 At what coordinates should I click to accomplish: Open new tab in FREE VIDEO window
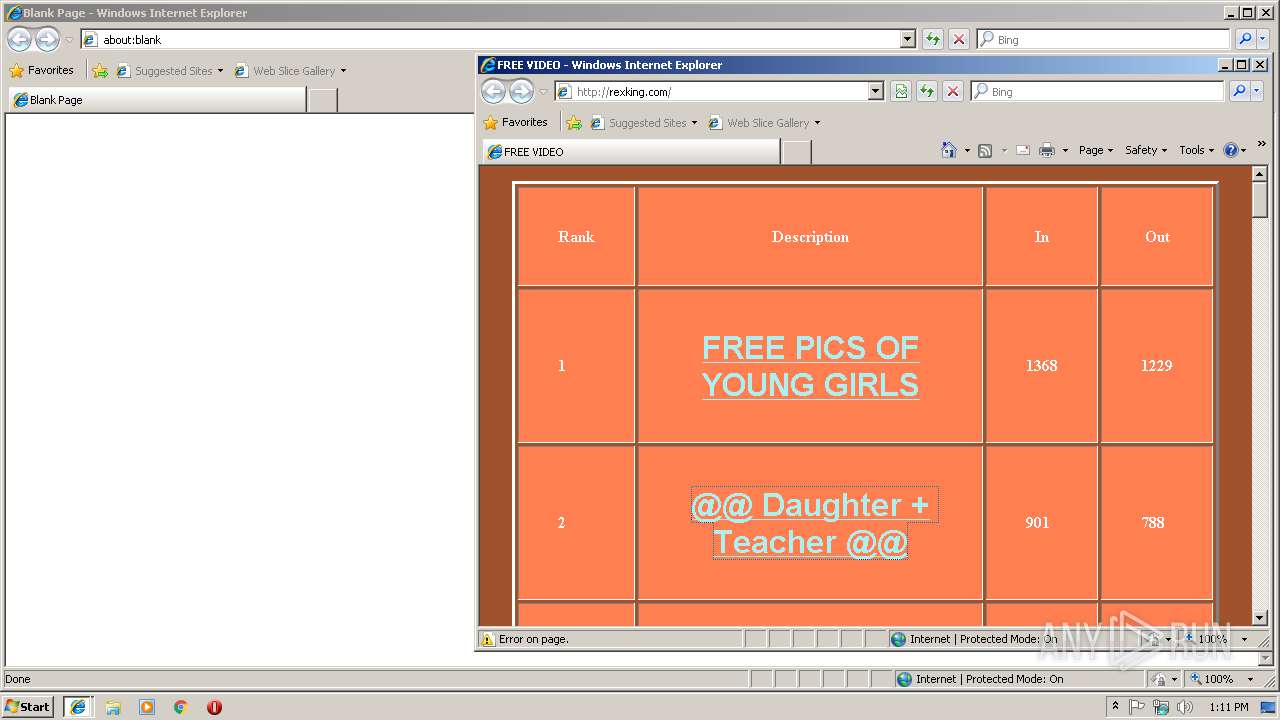point(796,152)
